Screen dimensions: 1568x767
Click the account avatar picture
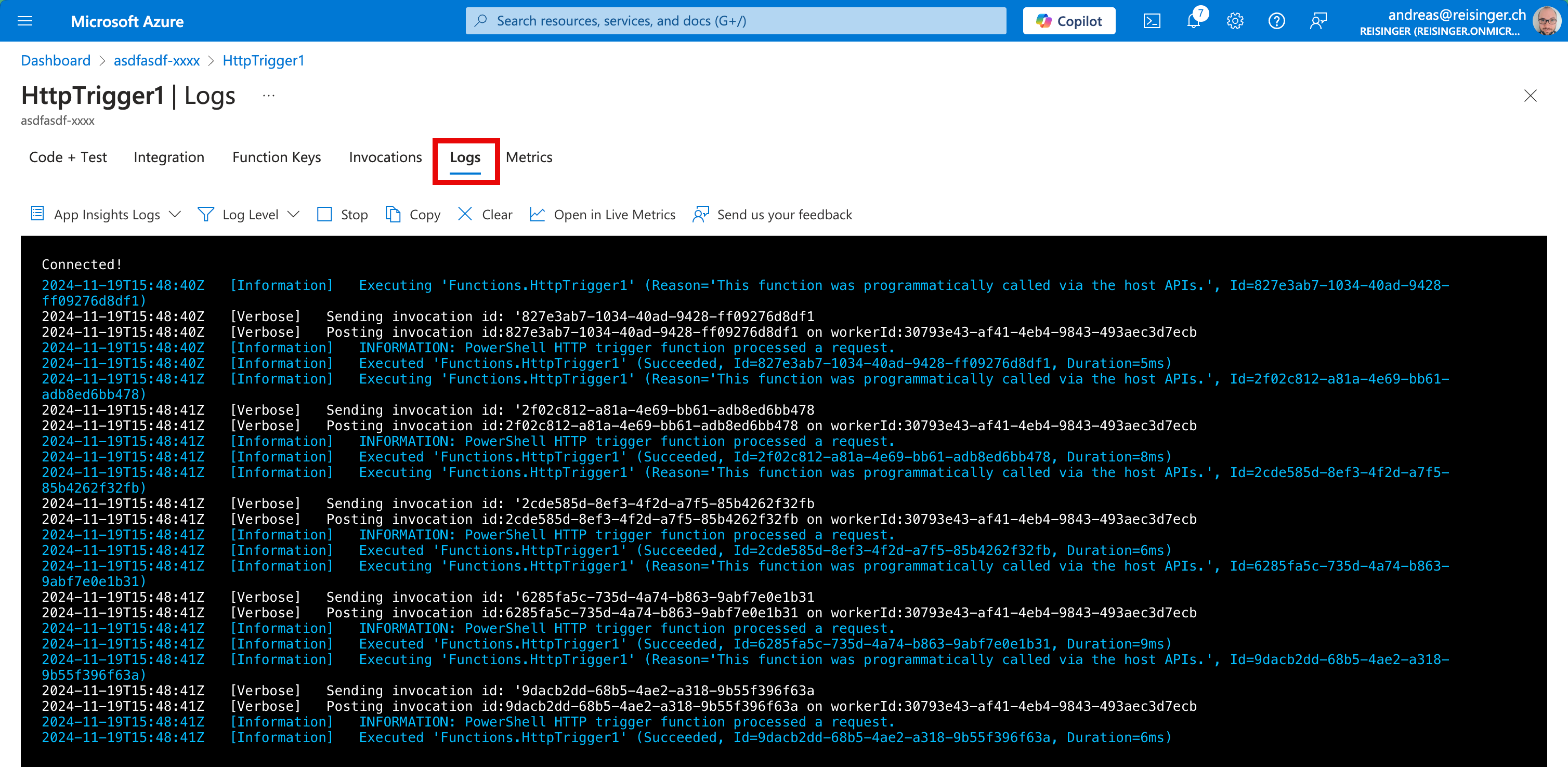tap(1546, 21)
